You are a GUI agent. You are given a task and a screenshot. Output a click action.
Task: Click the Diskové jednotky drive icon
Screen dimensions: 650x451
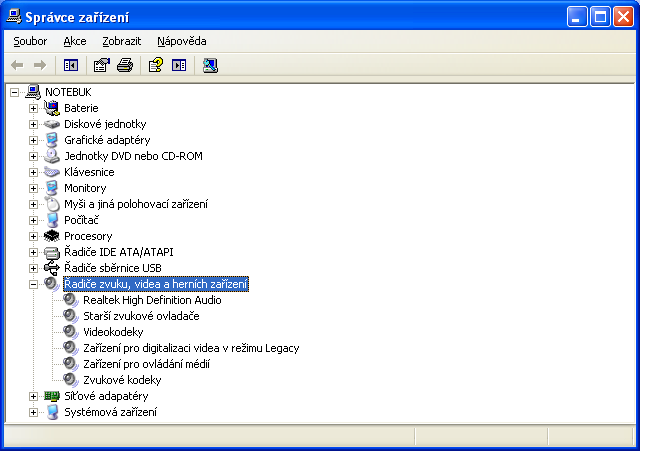coord(52,124)
